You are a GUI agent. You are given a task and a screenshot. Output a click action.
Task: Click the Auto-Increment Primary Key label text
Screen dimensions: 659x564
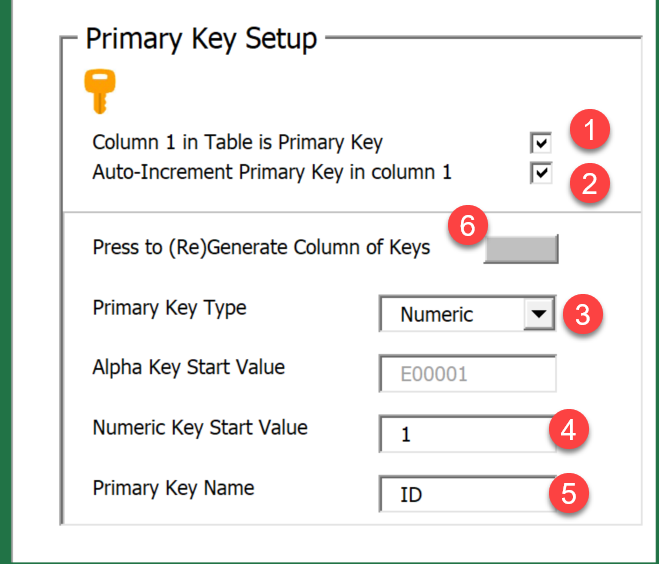click(x=271, y=172)
